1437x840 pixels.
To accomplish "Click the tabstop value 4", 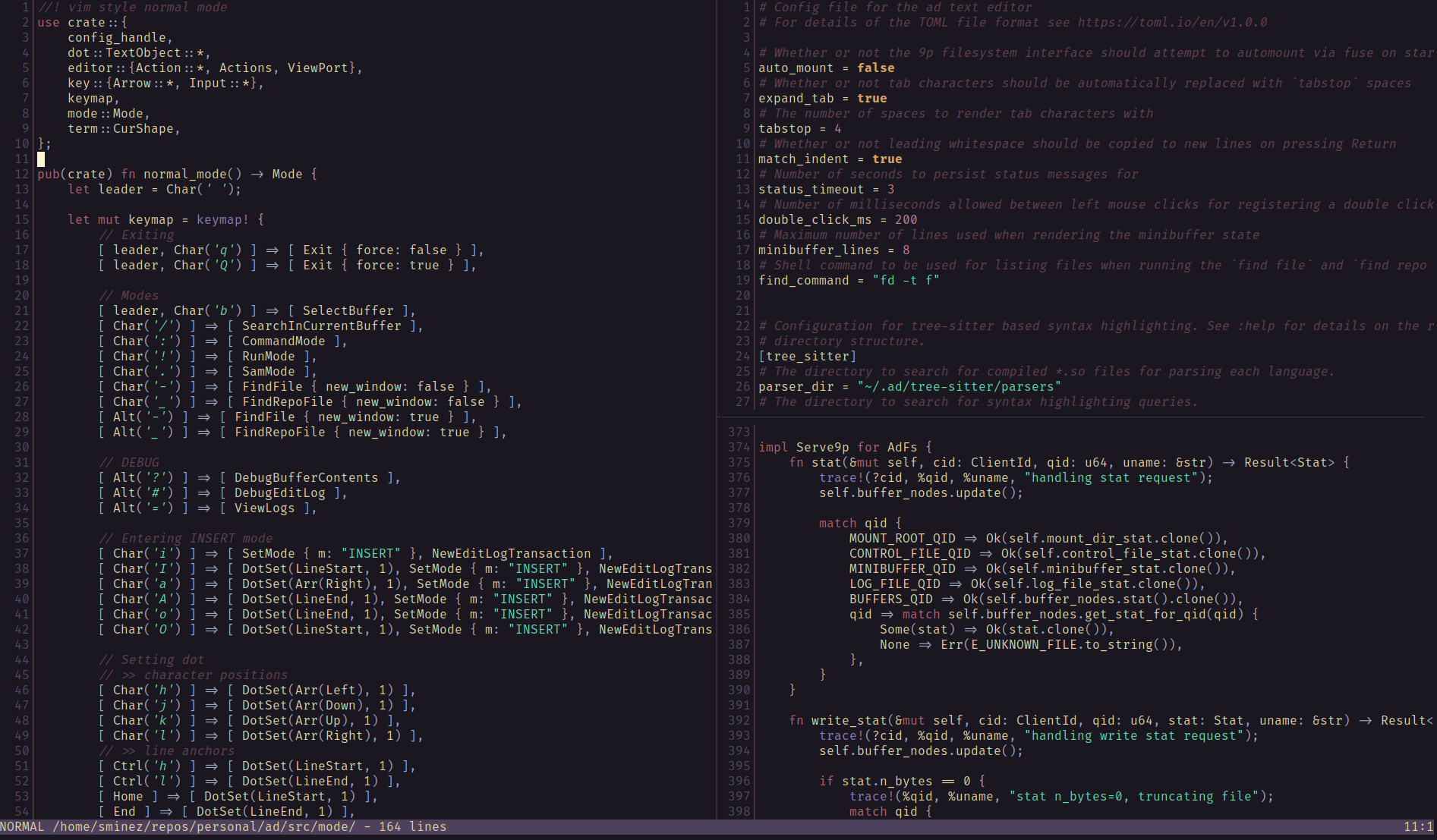I will click(x=837, y=129).
